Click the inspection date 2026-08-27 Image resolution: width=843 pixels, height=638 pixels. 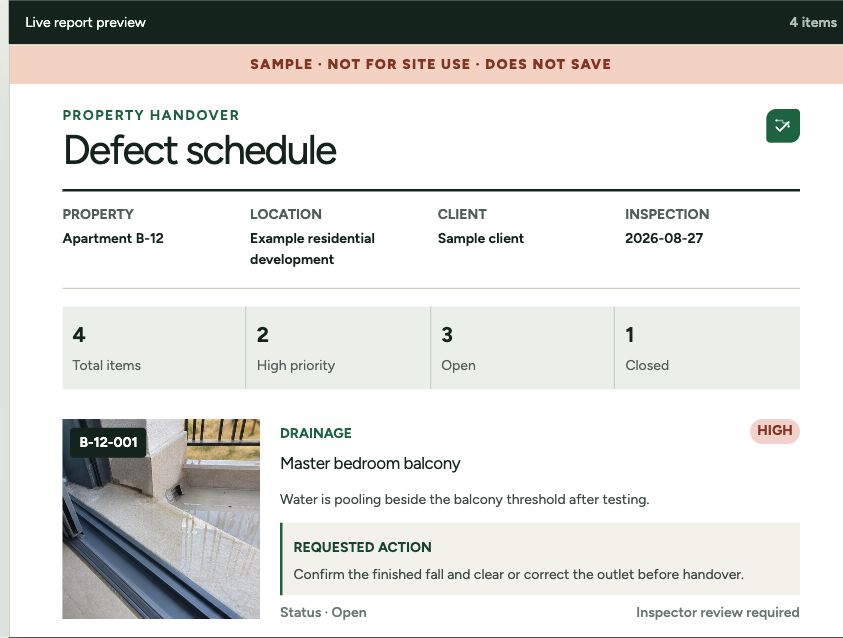[x=664, y=238]
